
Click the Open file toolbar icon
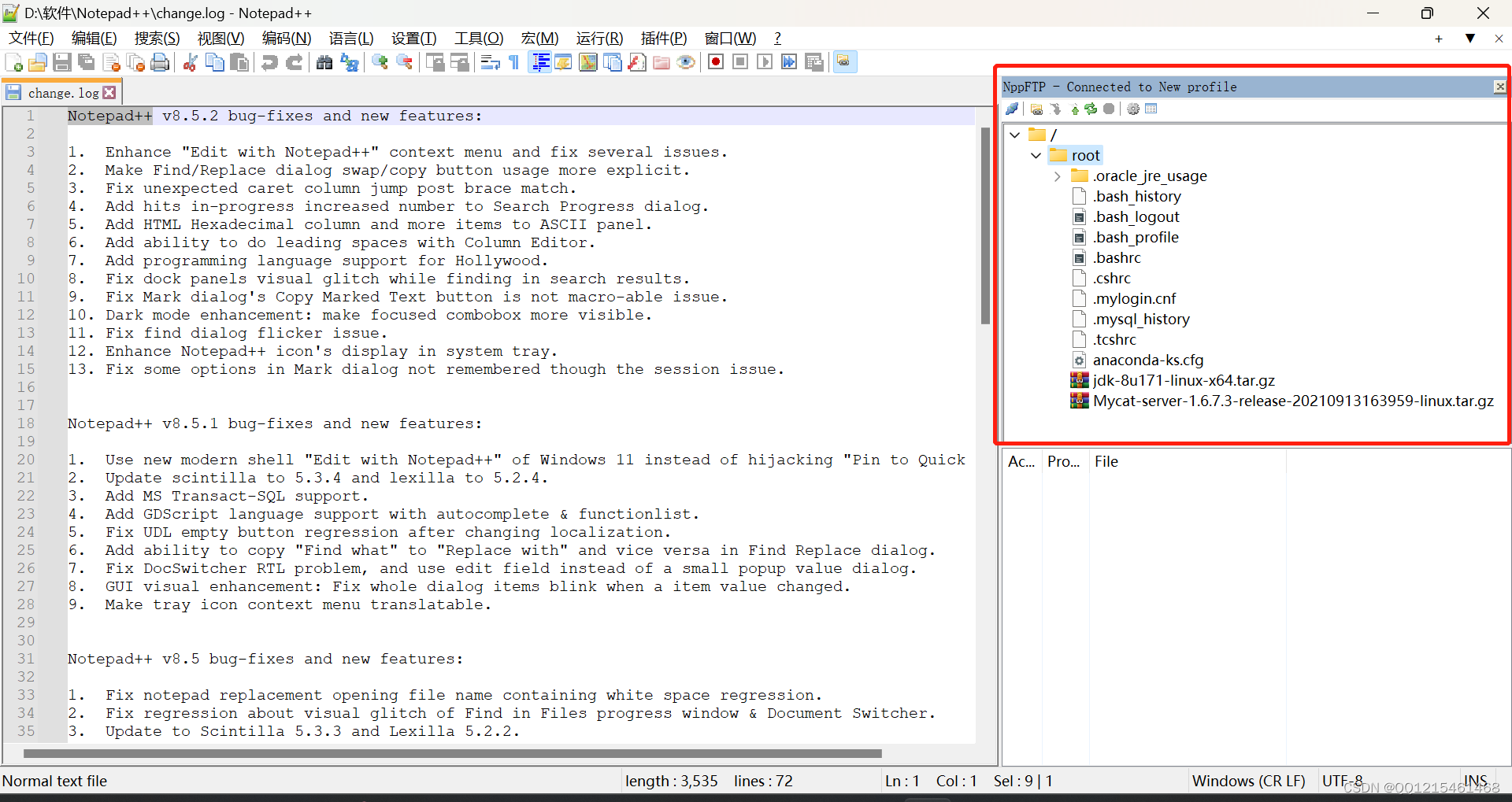[37, 62]
